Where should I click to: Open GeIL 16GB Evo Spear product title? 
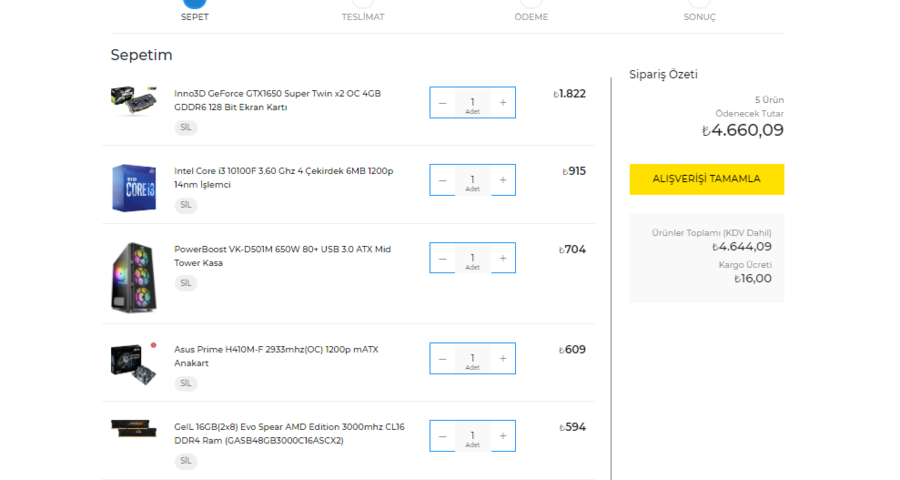coord(289,434)
